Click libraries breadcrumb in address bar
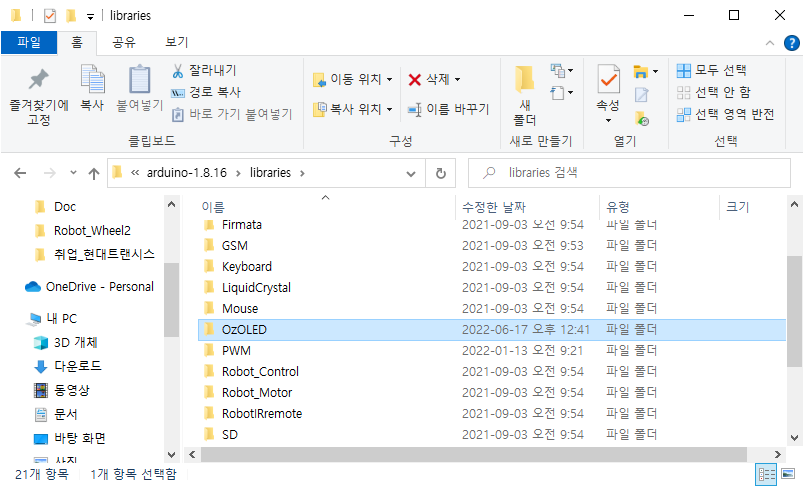Image resolution: width=804 pixels, height=487 pixels. pos(270,173)
